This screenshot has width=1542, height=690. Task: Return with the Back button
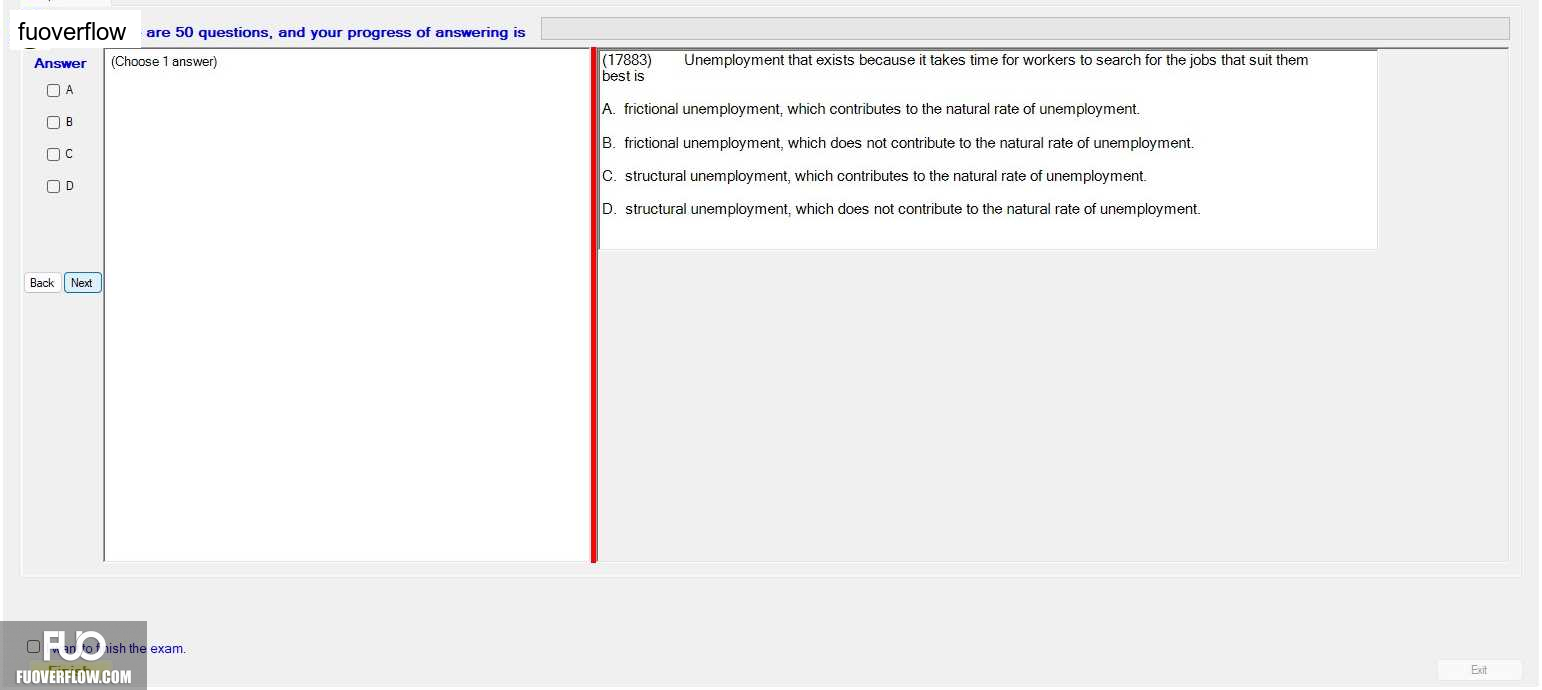coord(42,283)
